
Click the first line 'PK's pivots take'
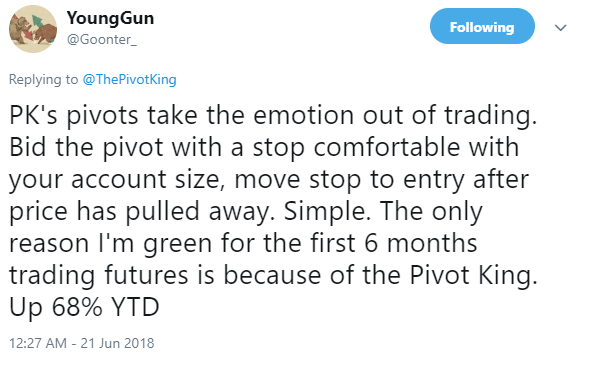click(103, 115)
